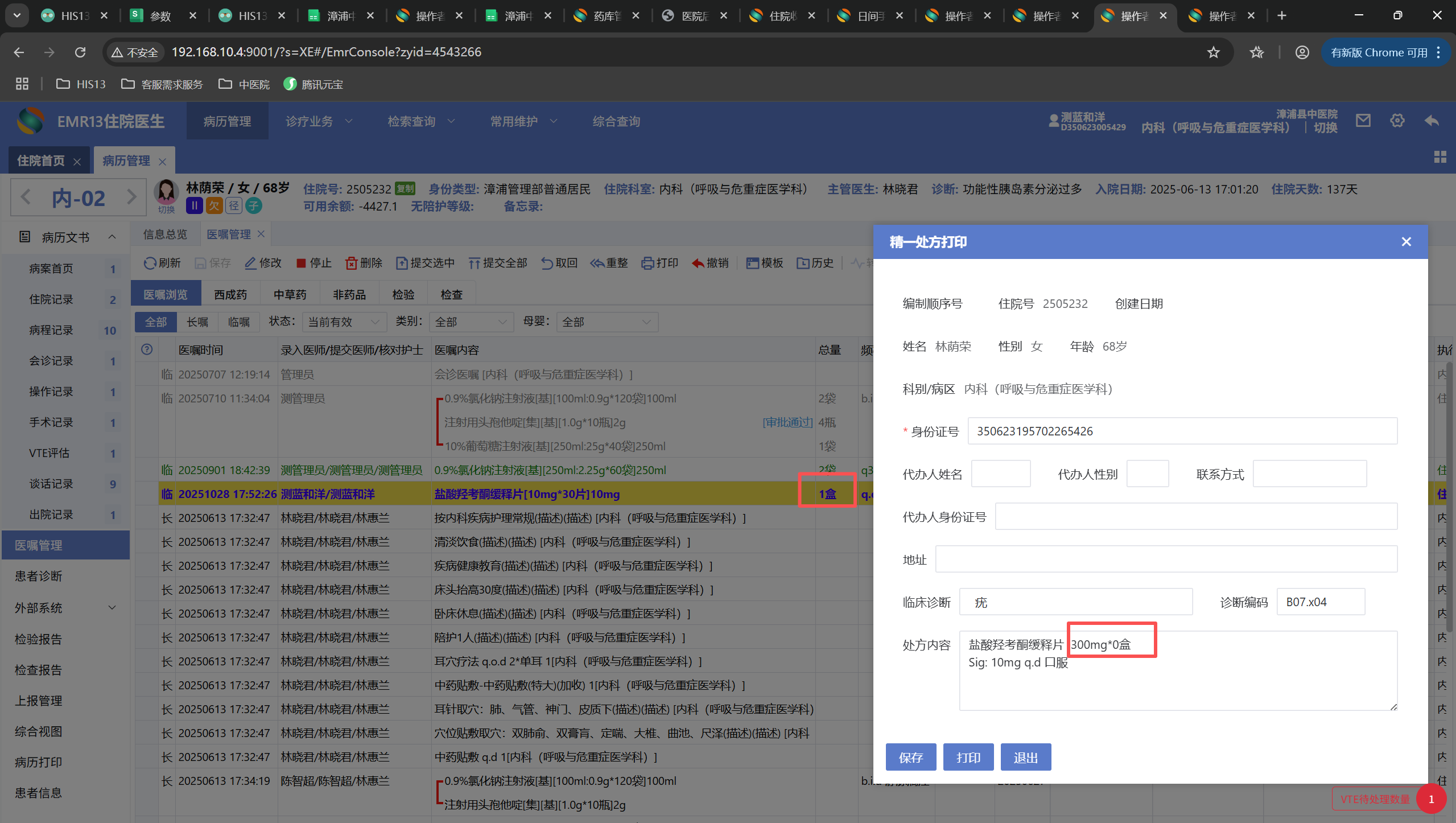The width and height of the screenshot is (1456, 823).
Task: Click the 刷新 refresh icon in toolbar
Action: (x=150, y=263)
